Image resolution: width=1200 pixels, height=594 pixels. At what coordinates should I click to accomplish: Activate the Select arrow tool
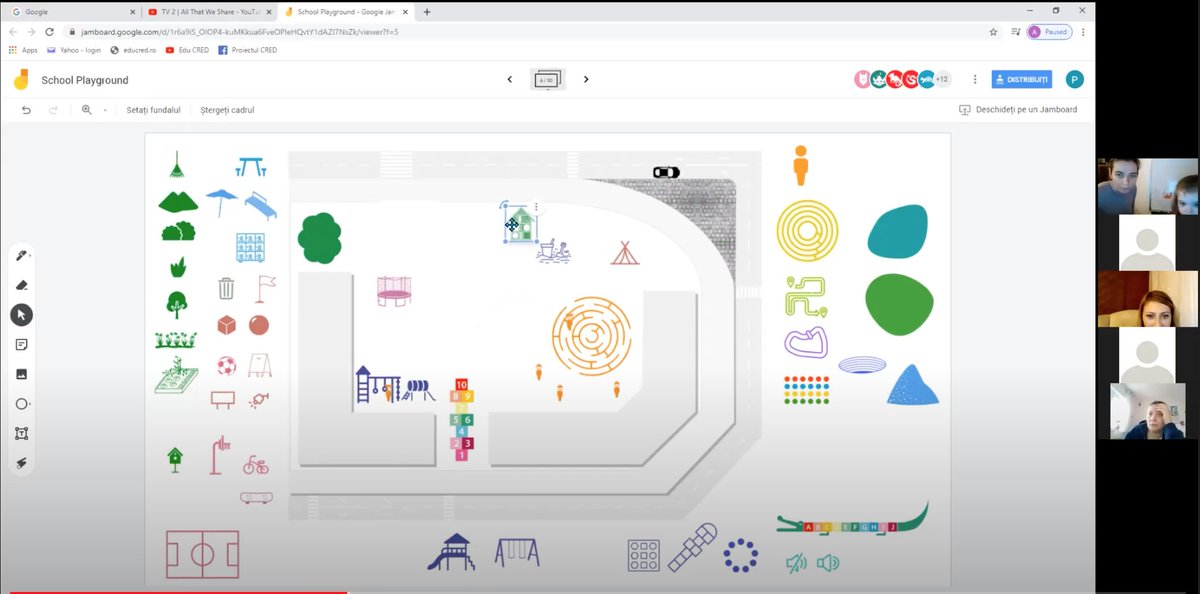21,315
